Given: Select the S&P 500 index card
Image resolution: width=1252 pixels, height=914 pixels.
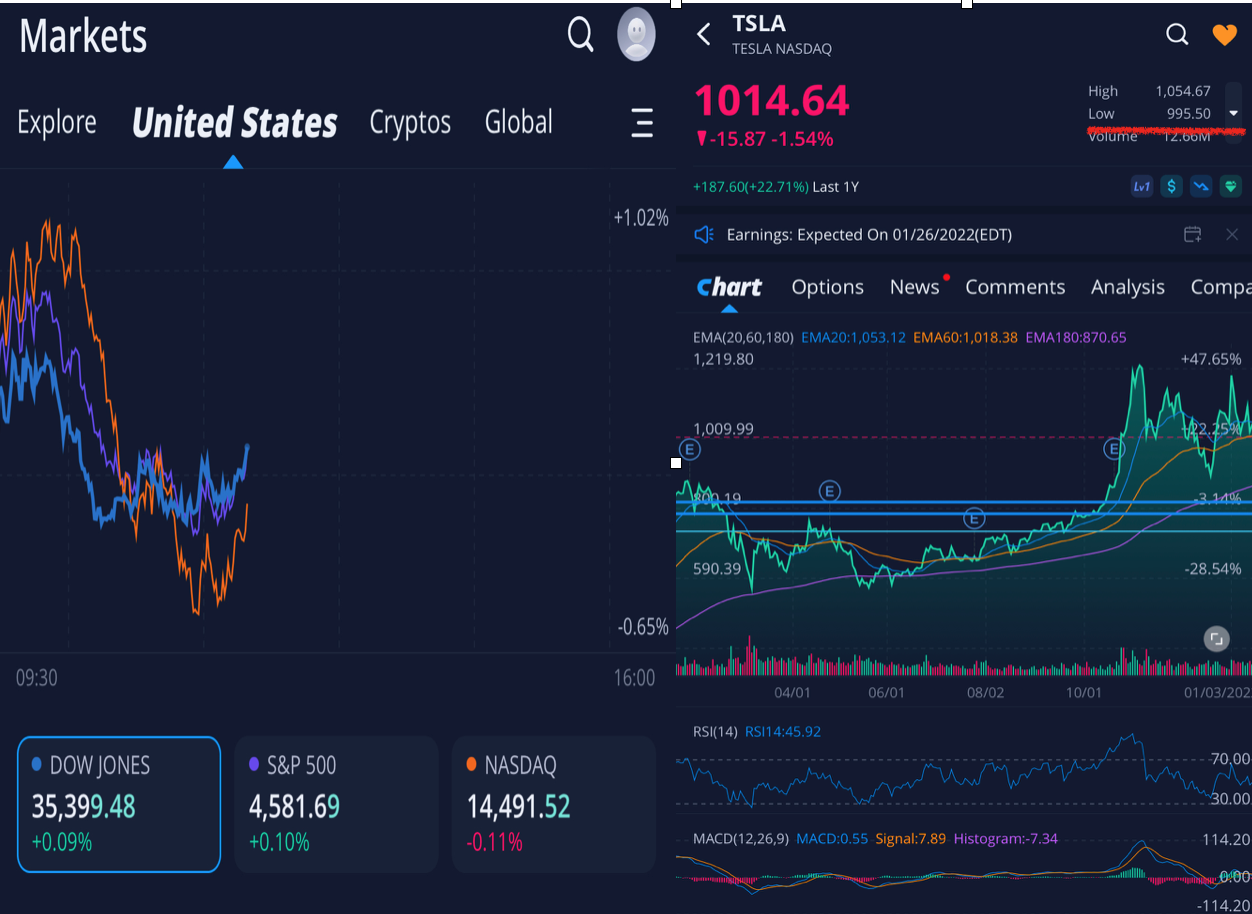Looking at the screenshot, I should [x=336, y=804].
